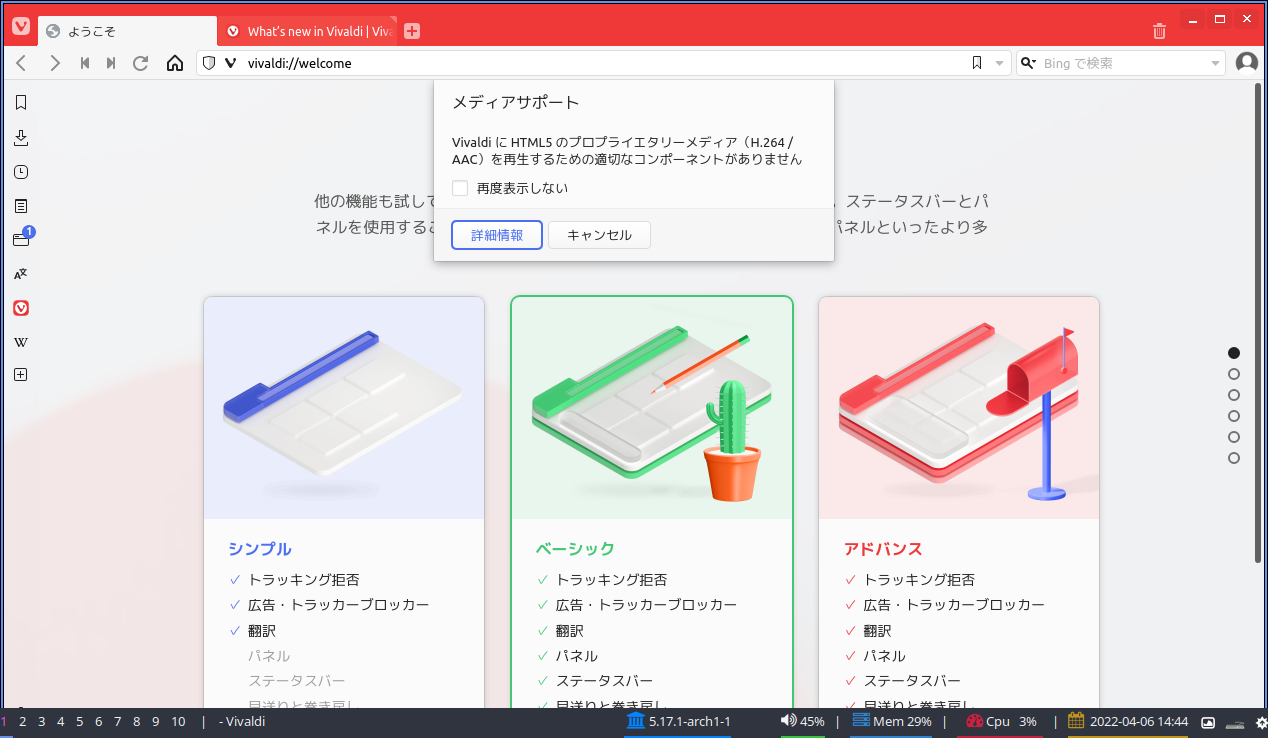This screenshot has width=1268, height=738.
Task: Open the Wikipedia web panel
Action: [21, 342]
